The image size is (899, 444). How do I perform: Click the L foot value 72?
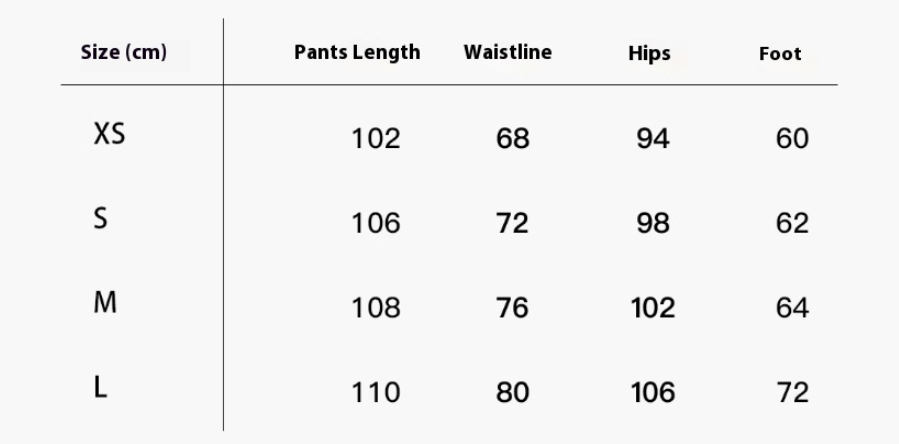(x=792, y=393)
